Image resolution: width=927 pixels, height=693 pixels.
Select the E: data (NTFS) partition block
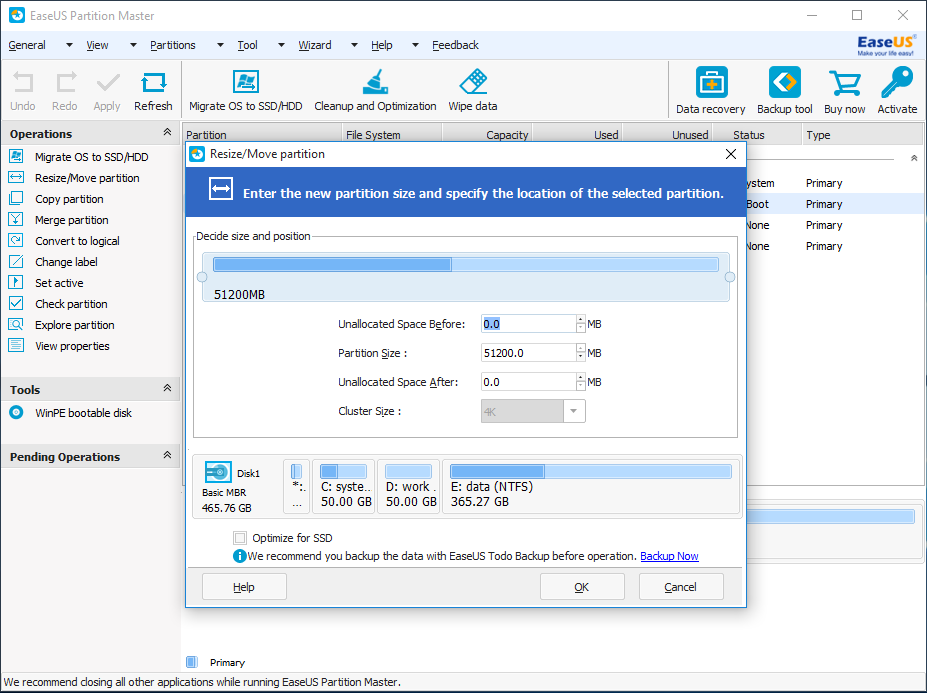tap(591, 486)
